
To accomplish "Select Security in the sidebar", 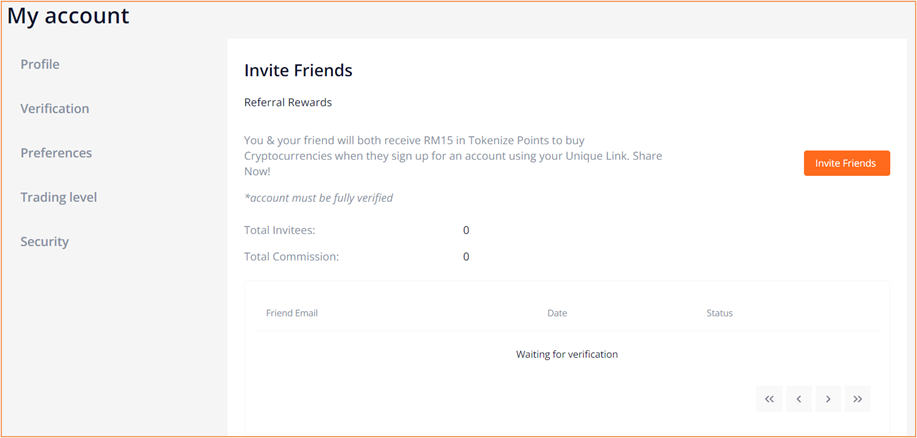I will 44,242.
